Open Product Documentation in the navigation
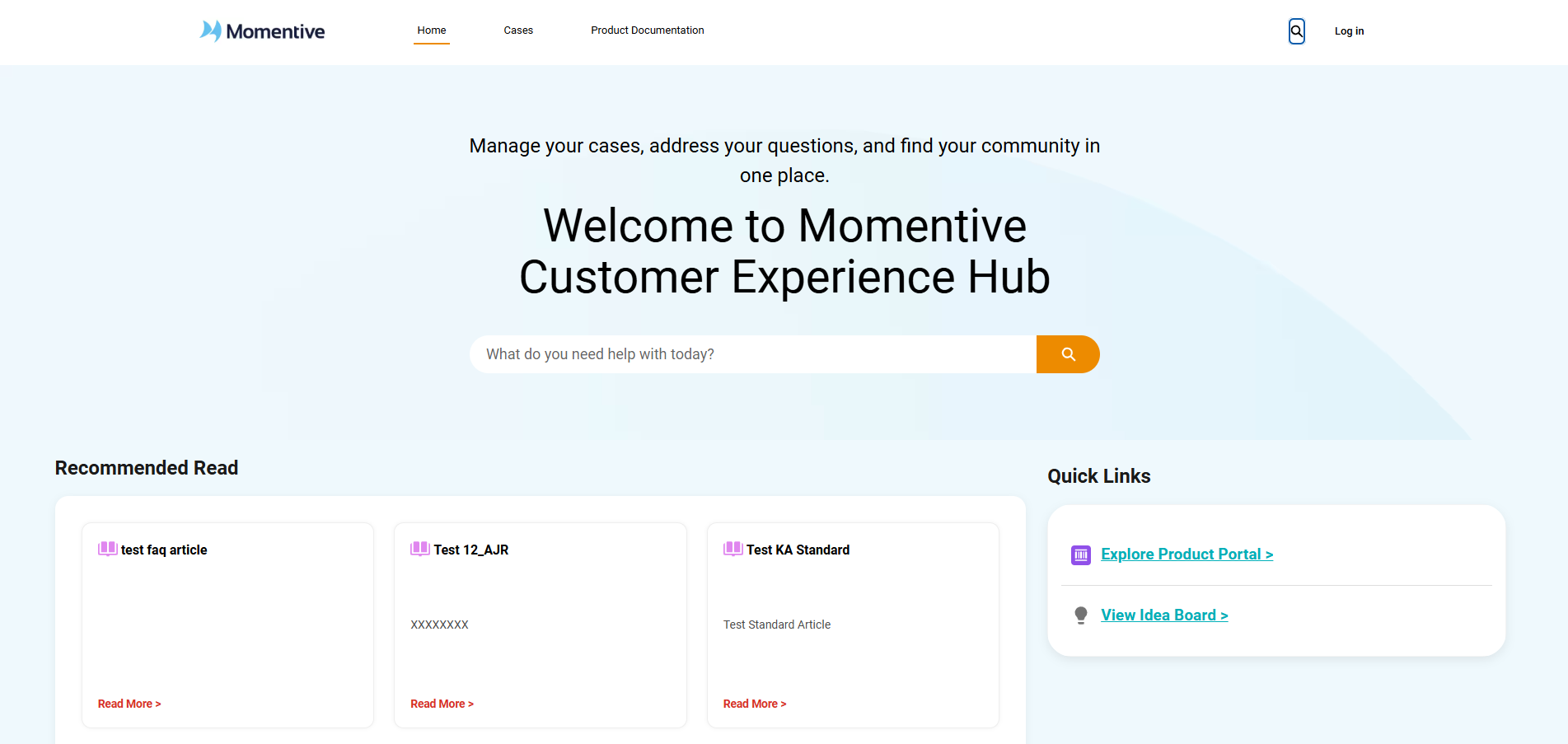This screenshot has width=1568, height=744. pos(648,30)
